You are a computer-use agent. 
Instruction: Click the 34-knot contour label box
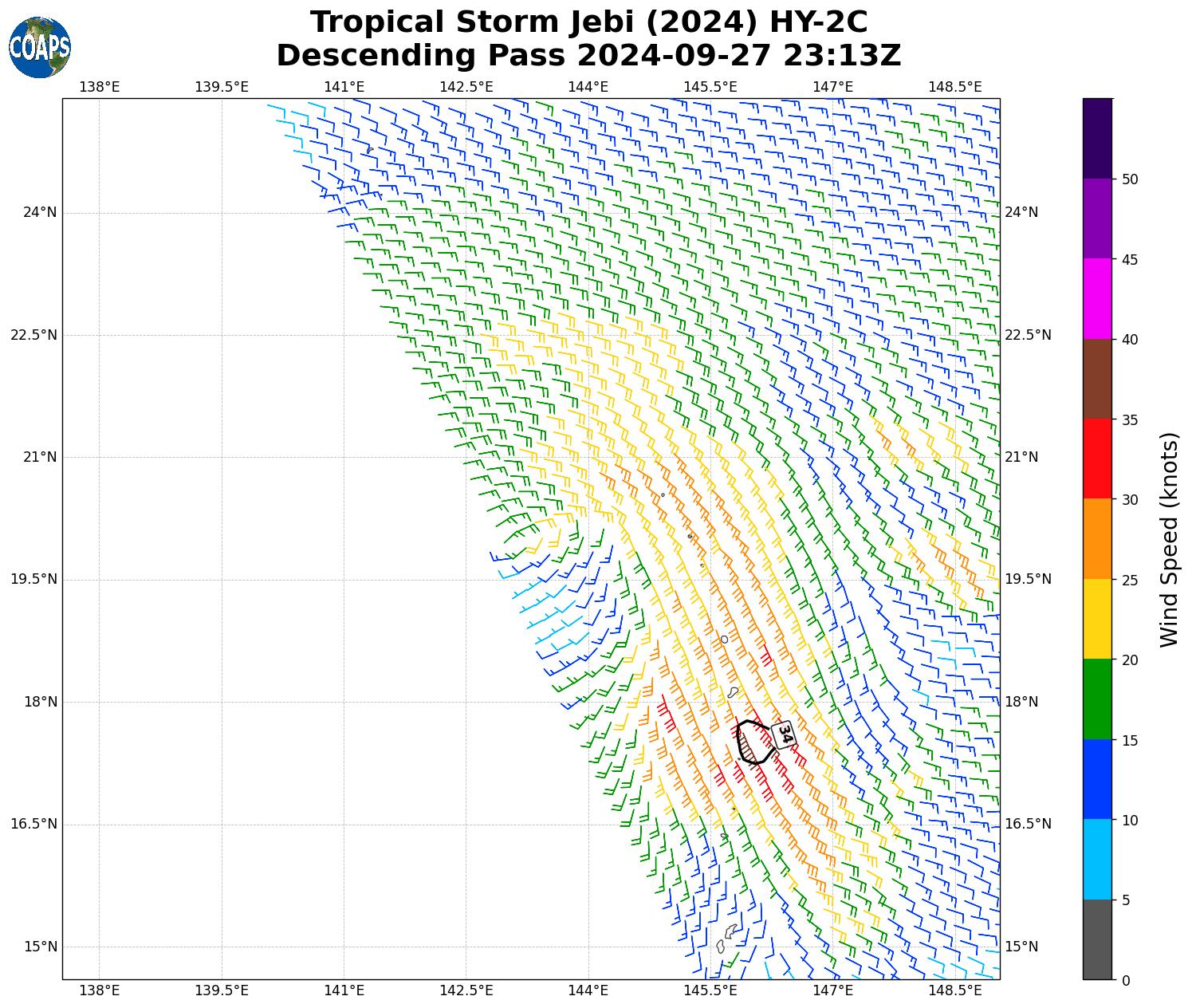click(784, 734)
